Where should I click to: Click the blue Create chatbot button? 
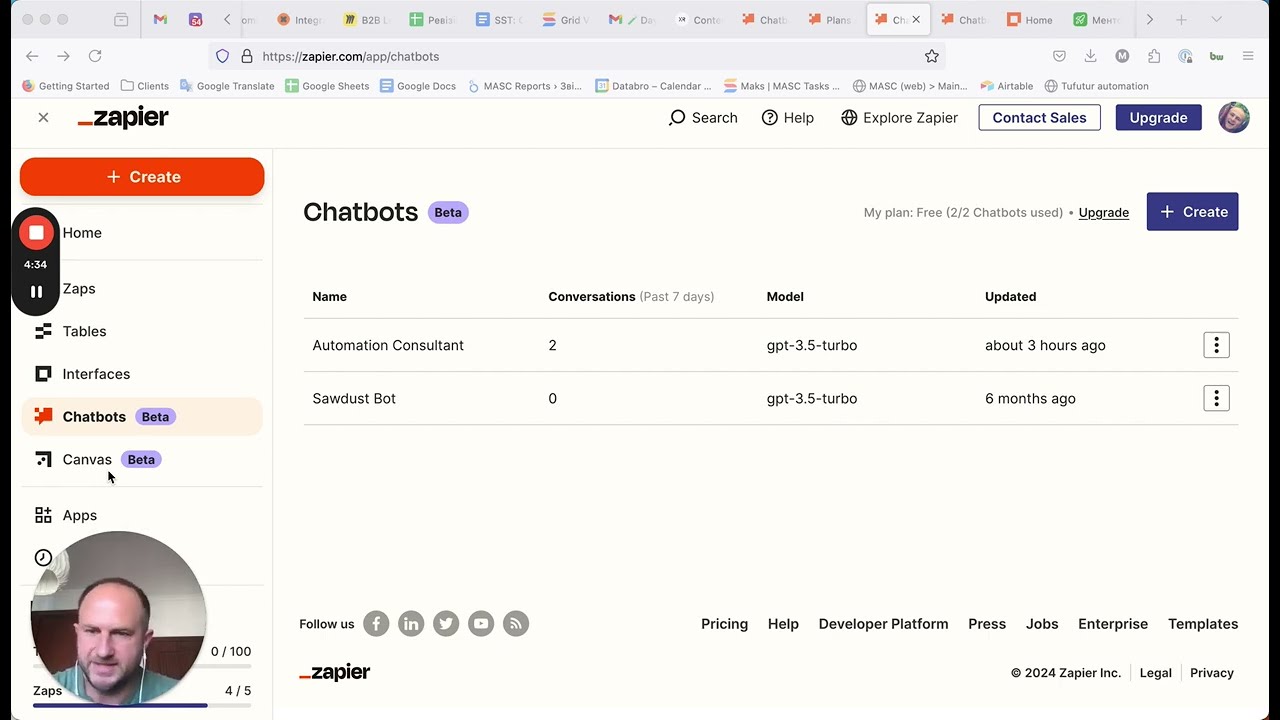point(1192,212)
